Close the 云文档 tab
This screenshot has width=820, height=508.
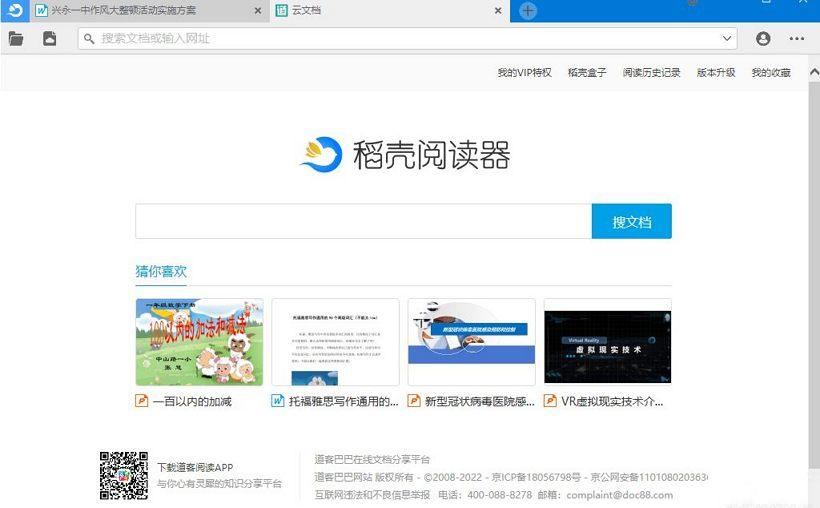point(498,10)
